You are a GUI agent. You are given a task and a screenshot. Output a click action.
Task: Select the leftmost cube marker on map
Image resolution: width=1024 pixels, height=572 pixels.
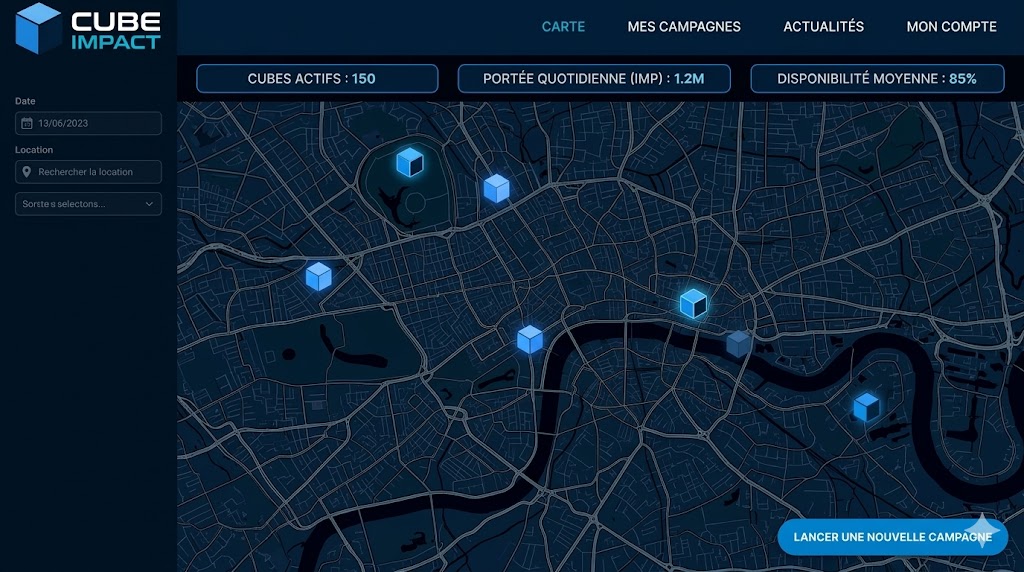pos(318,276)
